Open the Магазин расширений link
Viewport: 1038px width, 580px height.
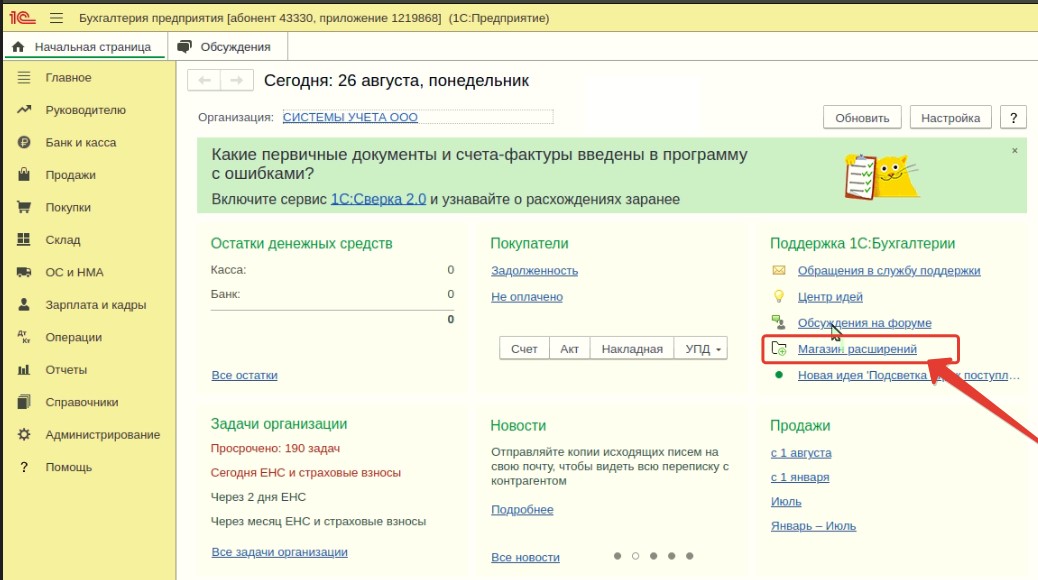click(x=857, y=349)
